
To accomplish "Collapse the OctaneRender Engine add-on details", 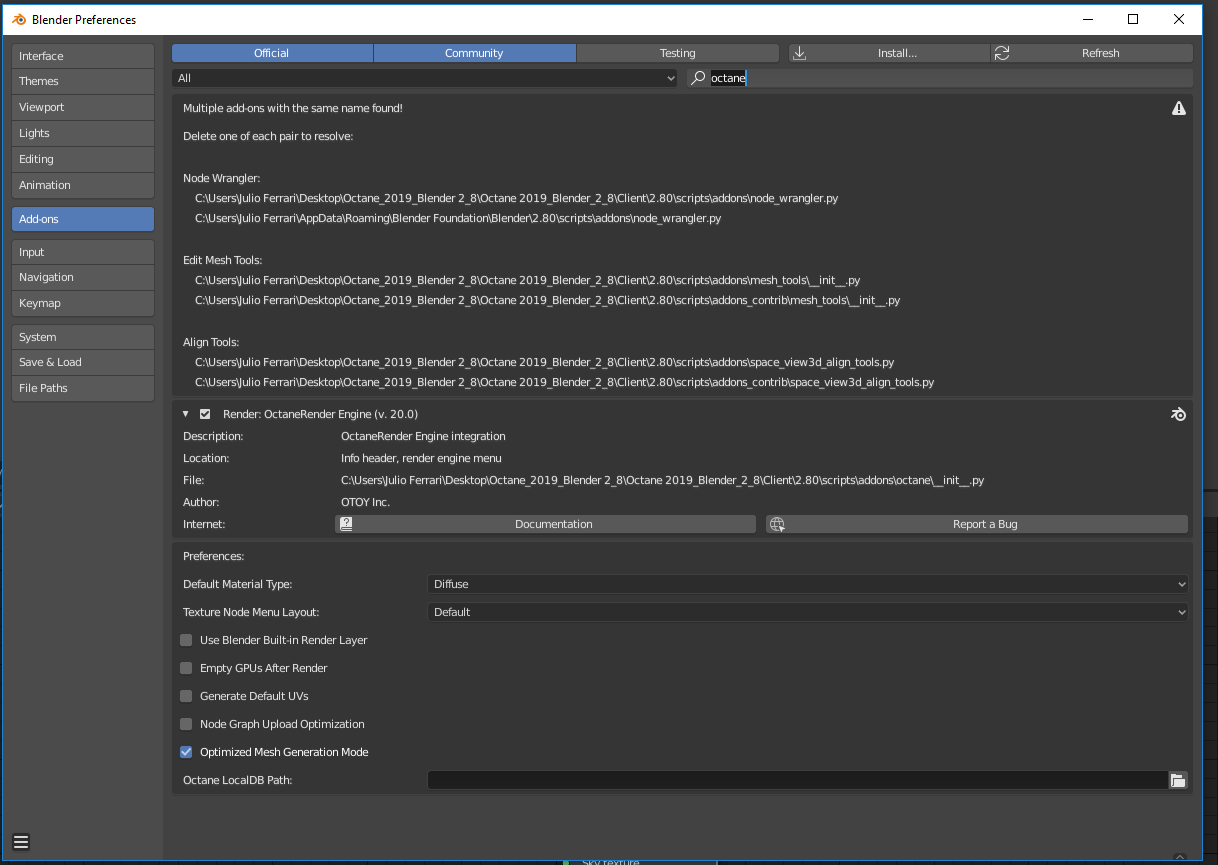I will tap(185, 414).
